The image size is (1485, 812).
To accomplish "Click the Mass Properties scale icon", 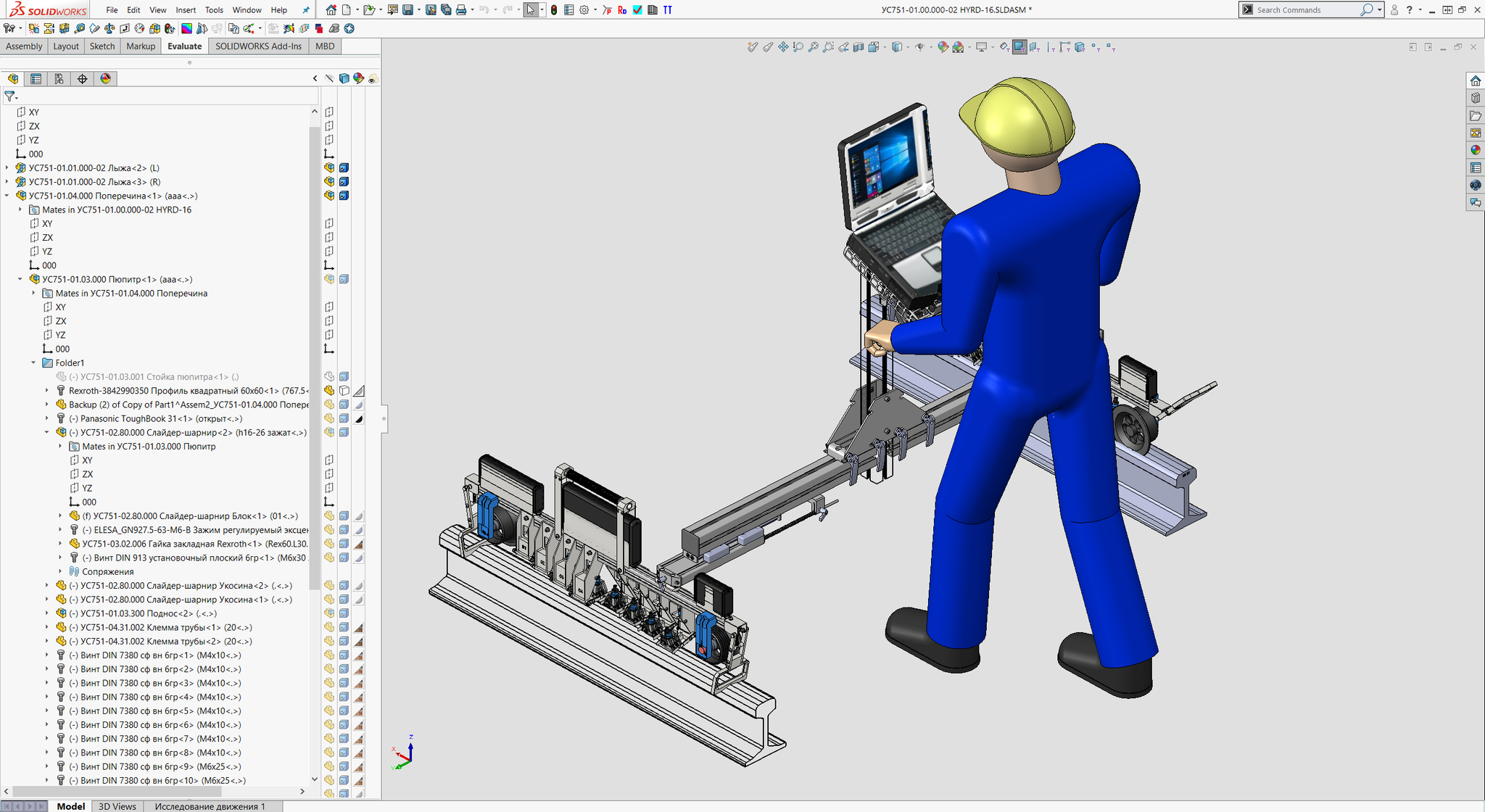I will tap(109, 28).
